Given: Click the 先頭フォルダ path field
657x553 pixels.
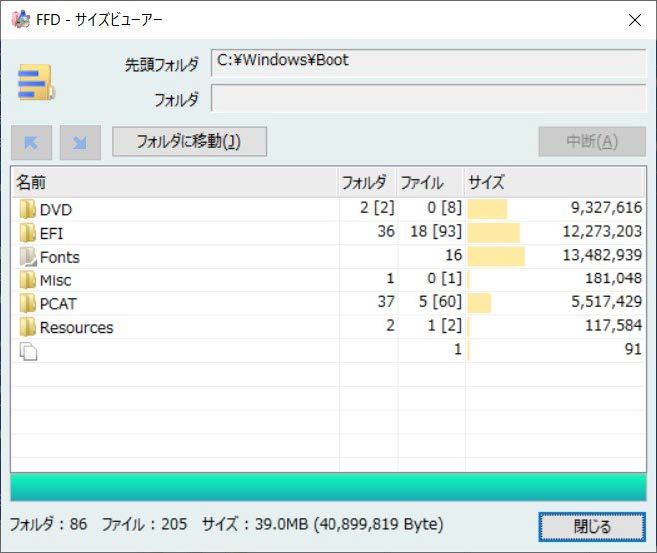Looking at the screenshot, I should pyautogui.click(x=428, y=63).
